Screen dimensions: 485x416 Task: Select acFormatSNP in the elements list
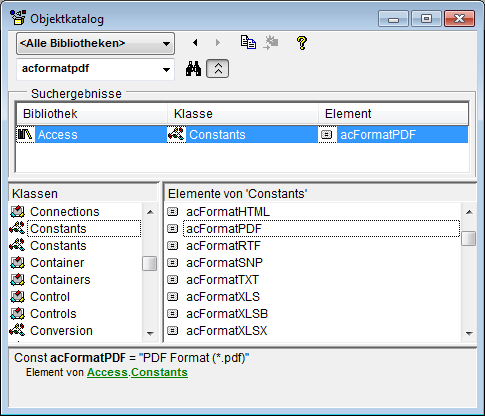224,263
